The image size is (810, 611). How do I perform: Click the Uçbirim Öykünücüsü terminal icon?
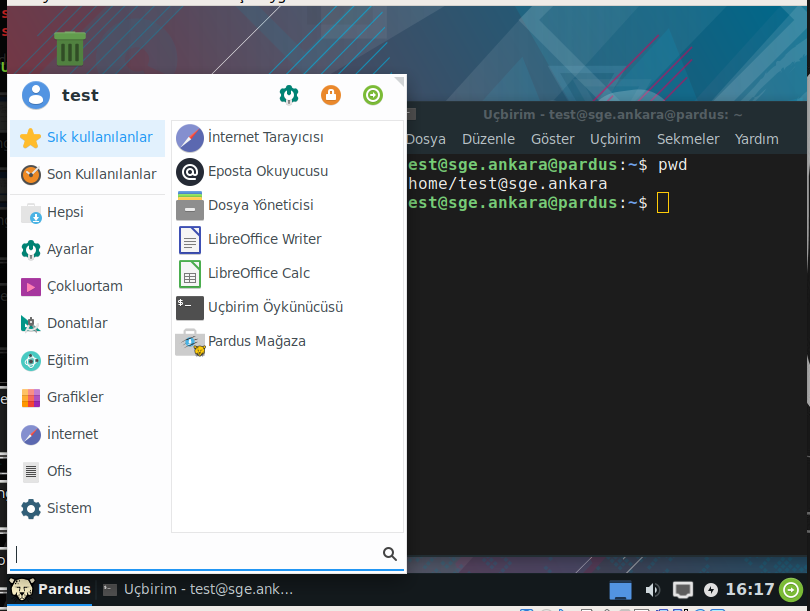coord(190,308)
